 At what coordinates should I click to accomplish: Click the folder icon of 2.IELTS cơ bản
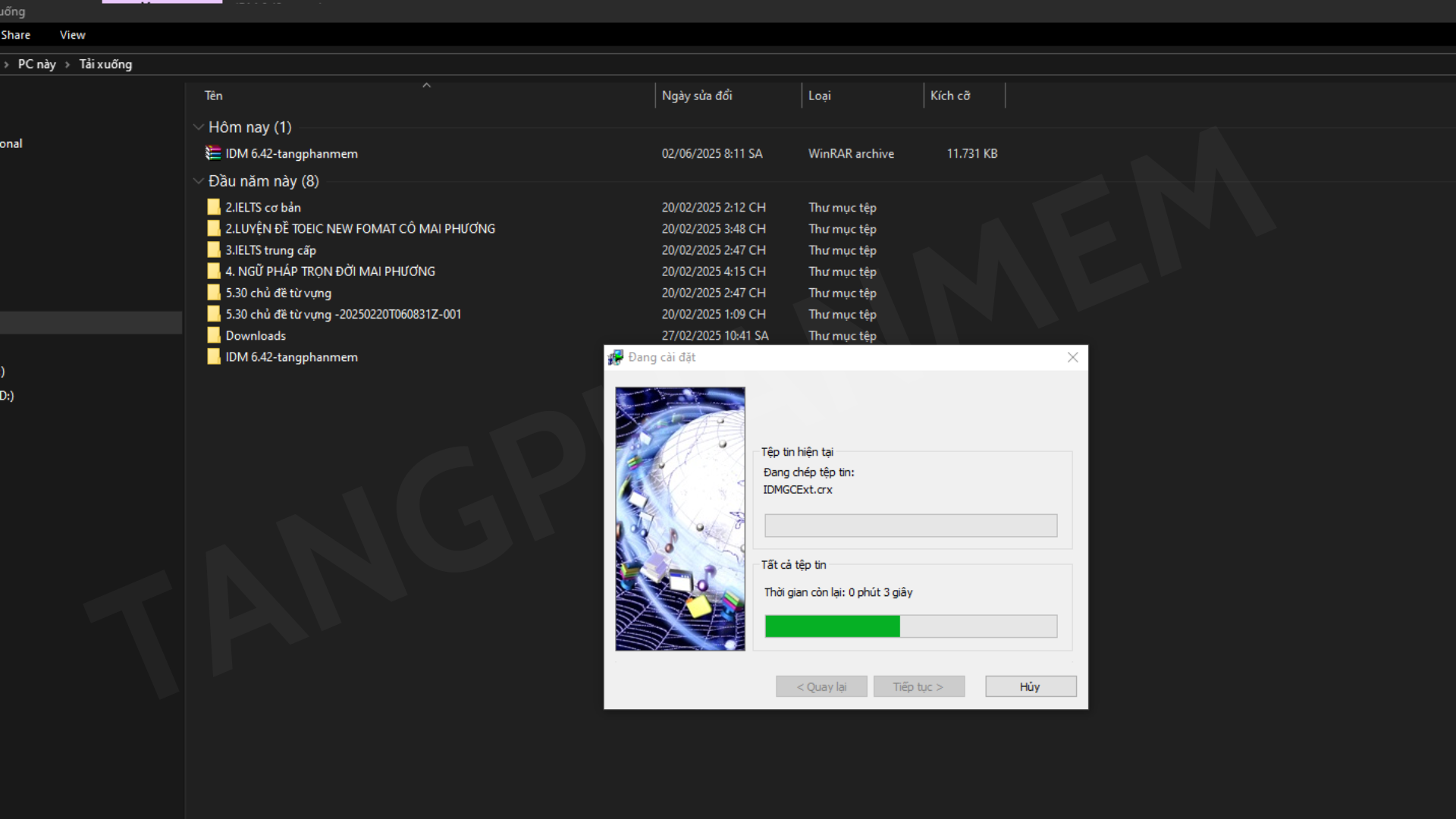pos(214,207)
